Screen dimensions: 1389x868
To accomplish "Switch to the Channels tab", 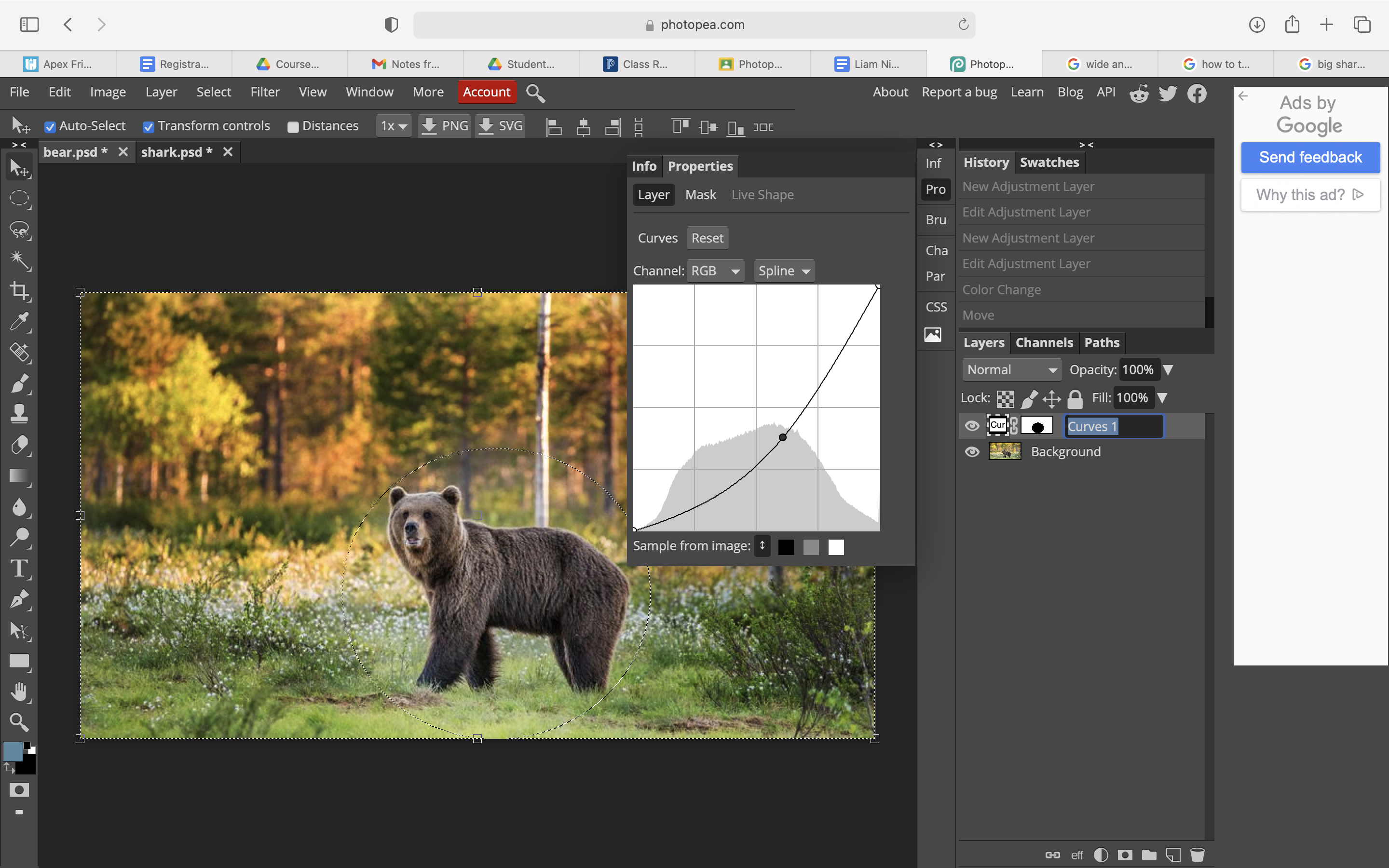I will (x=1044, y=343).
